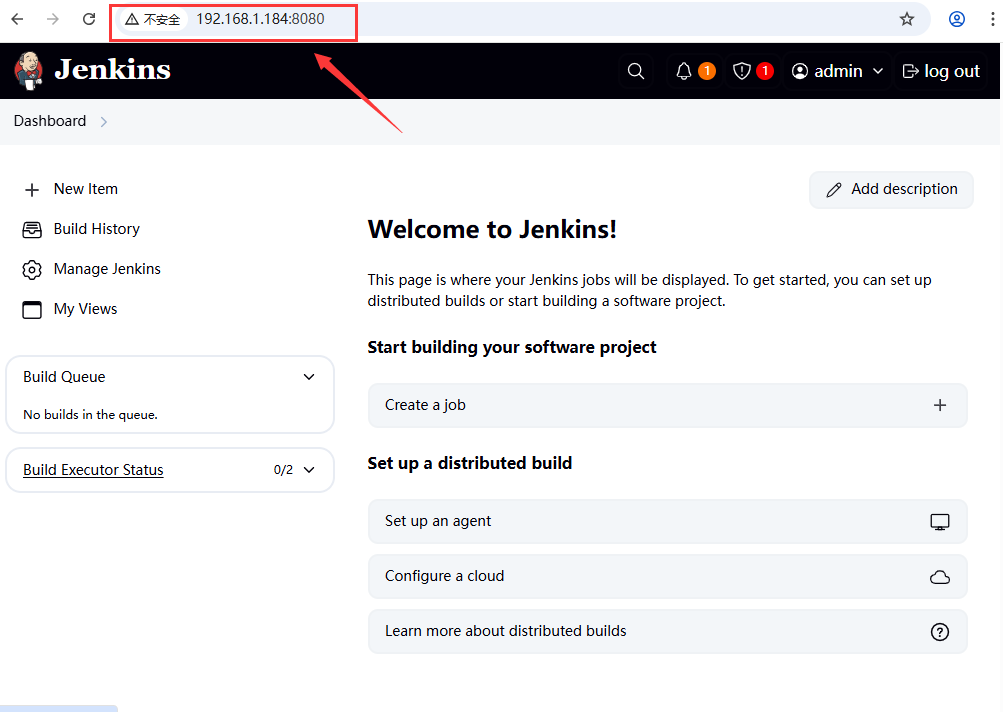Open Build History from the sidebar icon
Screen dimensions: 1003x712
[31, 229]
